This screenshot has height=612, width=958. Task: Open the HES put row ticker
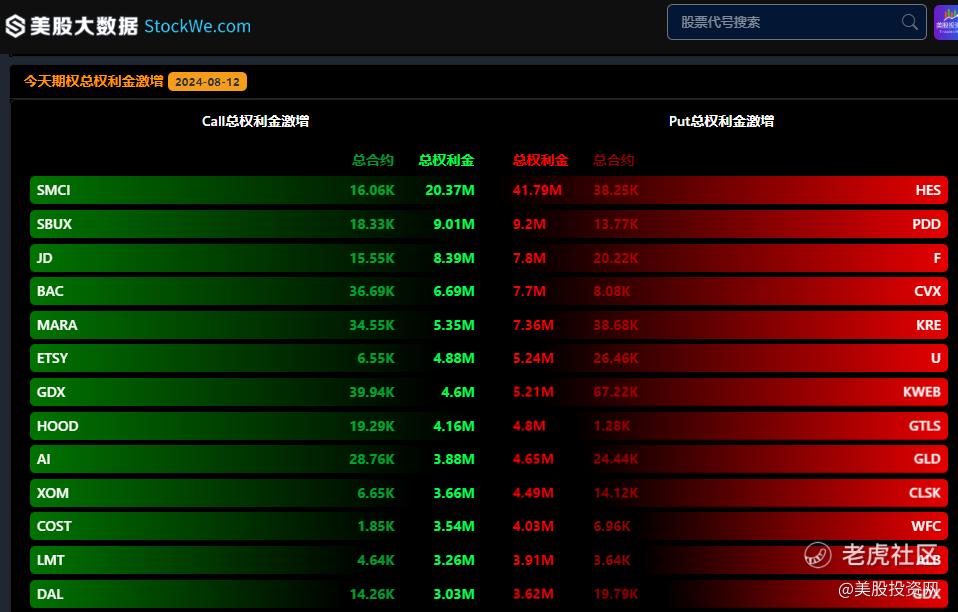tap(928, 190)
